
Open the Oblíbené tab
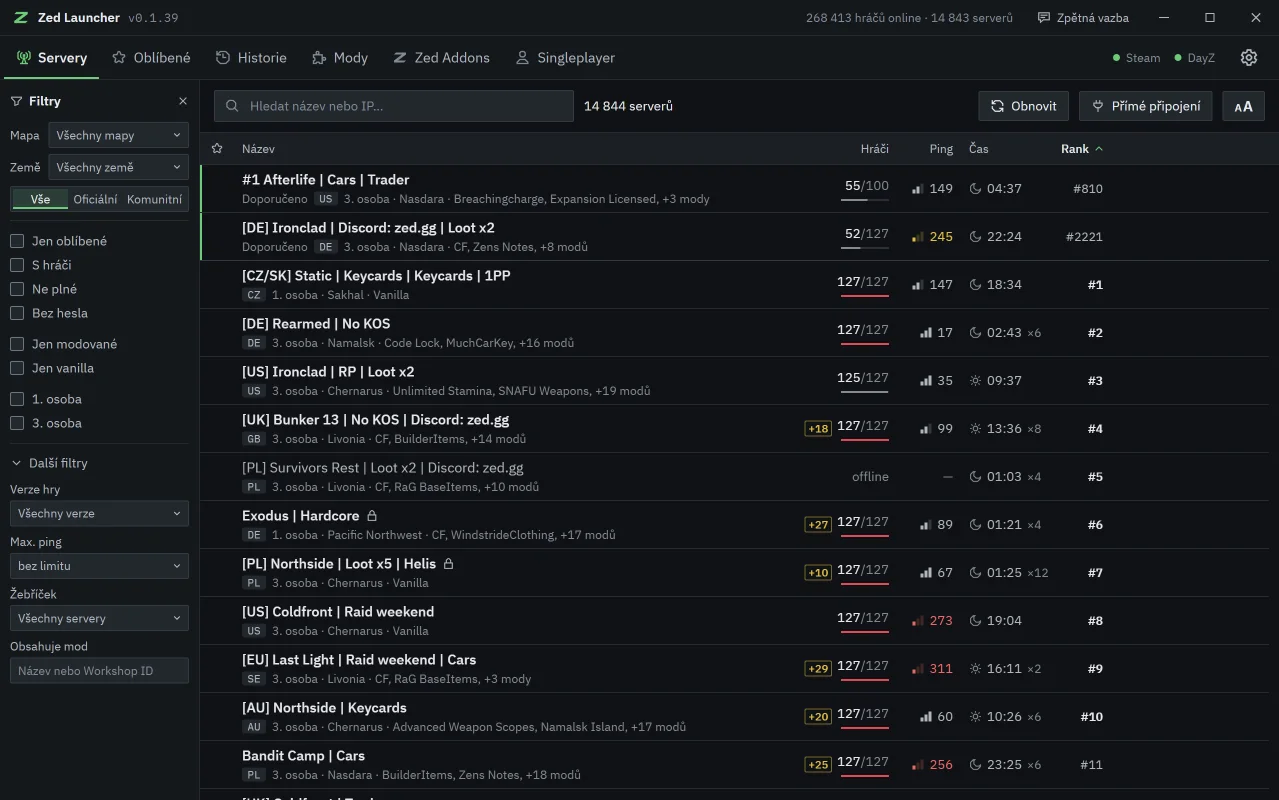tap(151, 58)
